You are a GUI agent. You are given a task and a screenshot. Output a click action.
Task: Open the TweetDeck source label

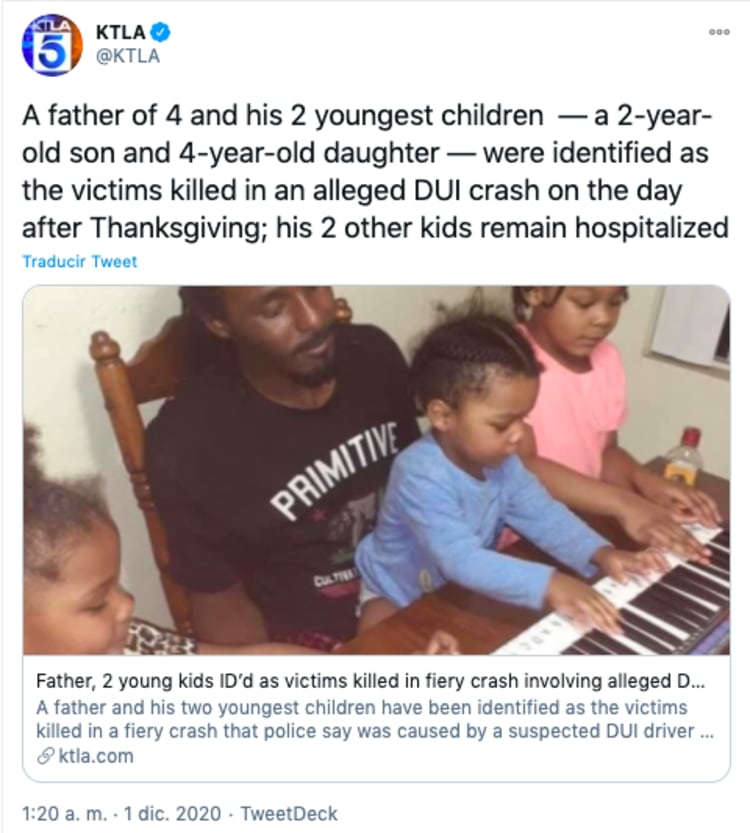tap(288, 814)
